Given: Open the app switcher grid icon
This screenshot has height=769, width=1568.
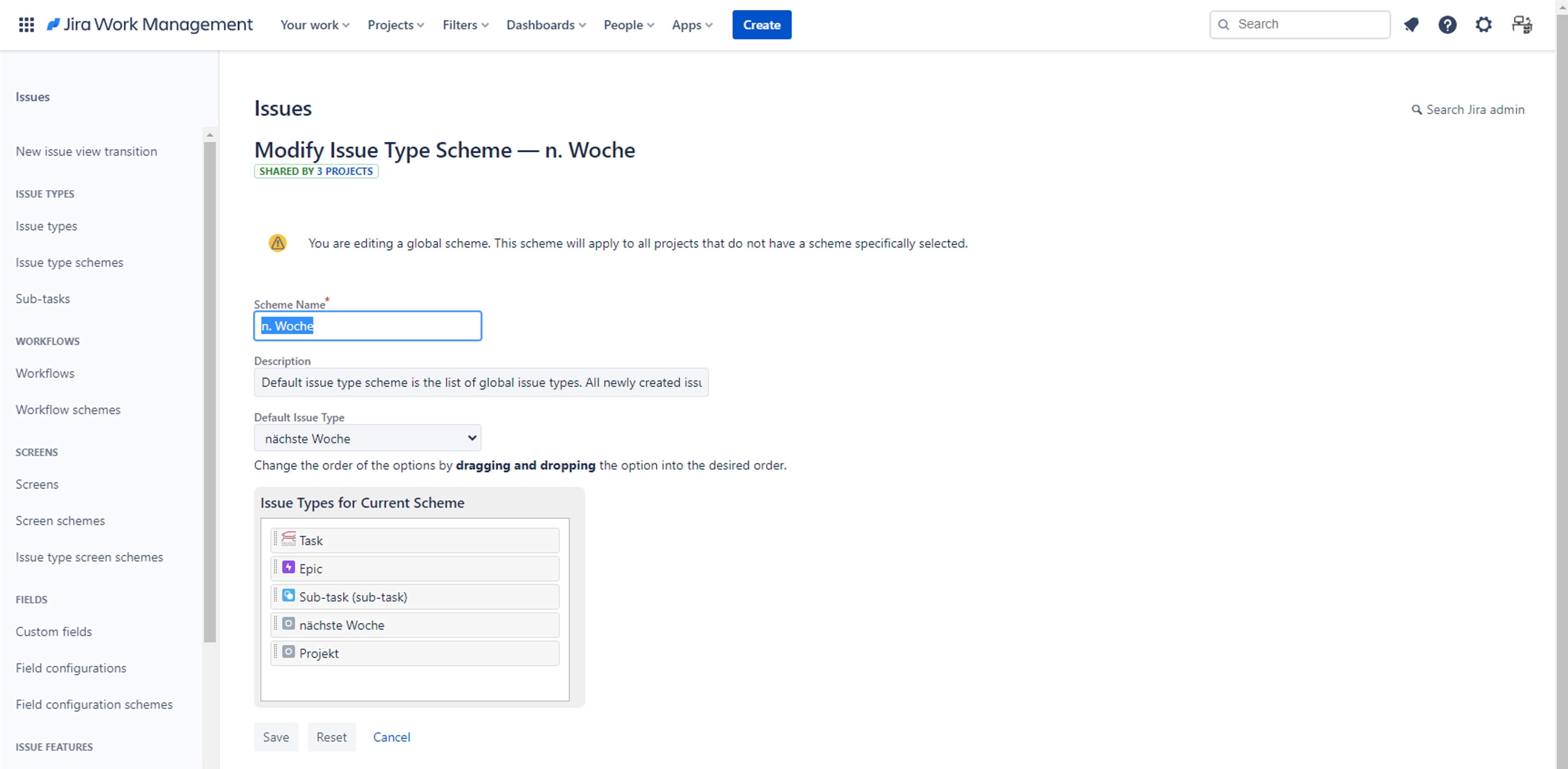Looking at the screenshot, I should [x=26, y=25].
